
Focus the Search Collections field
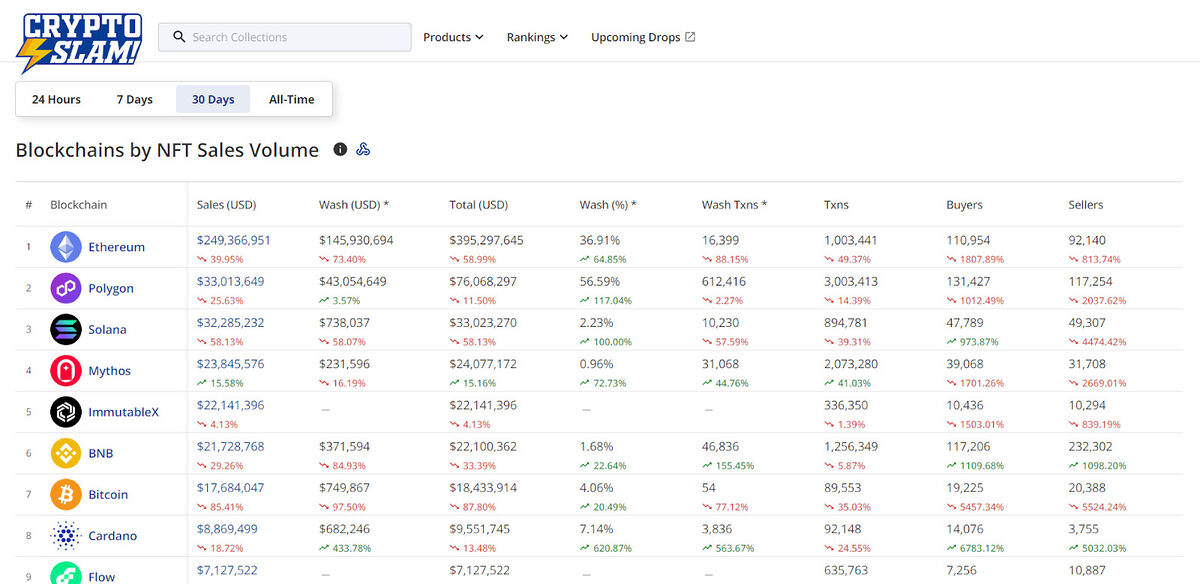(x=285, y=37)
